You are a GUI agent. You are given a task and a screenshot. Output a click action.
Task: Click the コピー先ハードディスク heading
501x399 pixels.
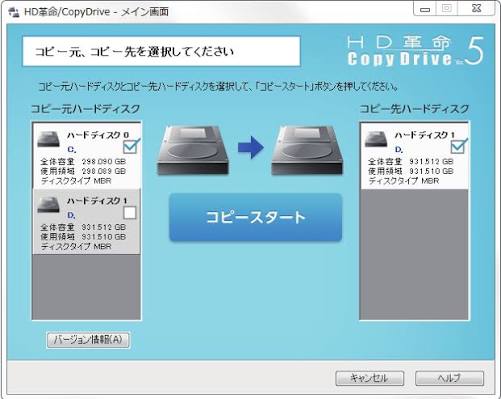(414, 109)
